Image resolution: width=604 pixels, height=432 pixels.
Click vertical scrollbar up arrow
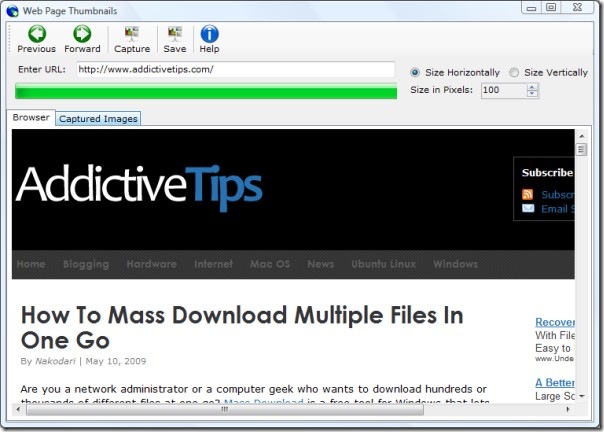[582, 136]
